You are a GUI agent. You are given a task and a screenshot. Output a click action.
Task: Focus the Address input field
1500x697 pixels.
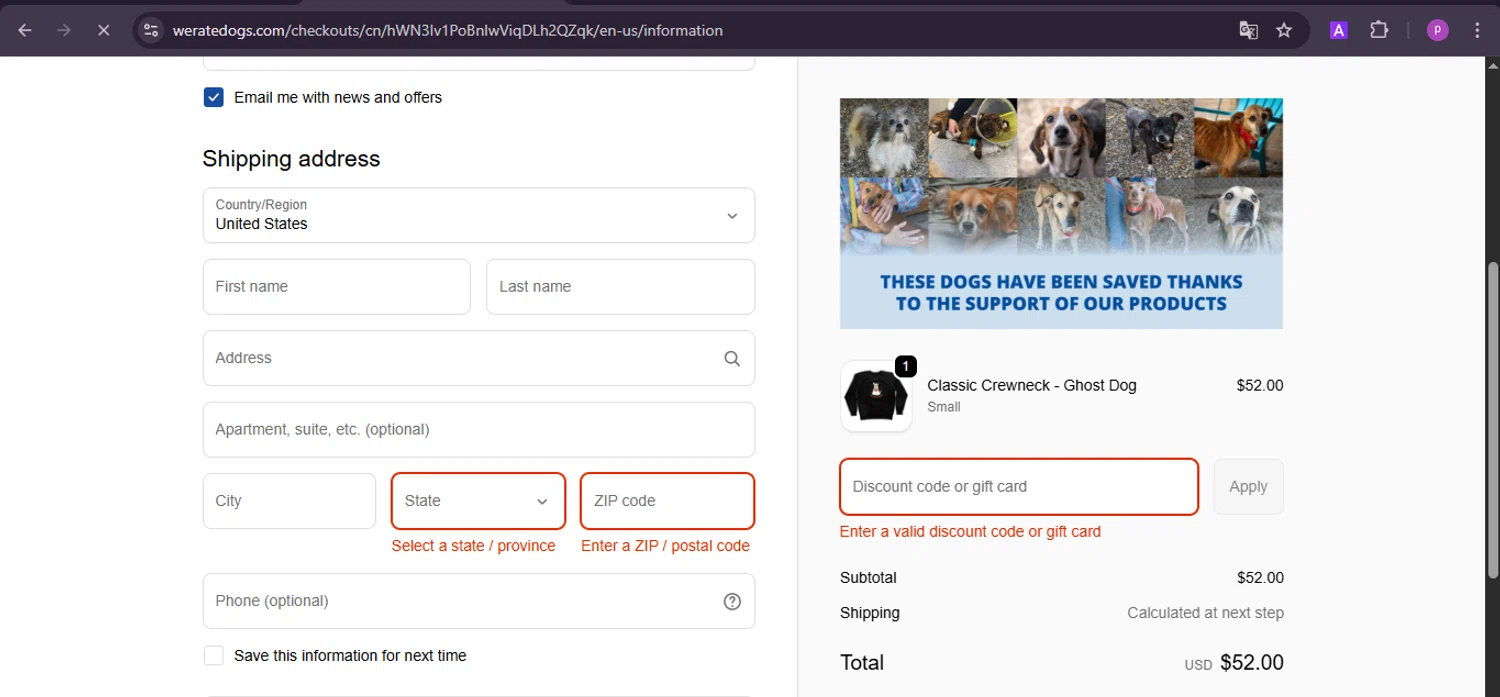479,358
